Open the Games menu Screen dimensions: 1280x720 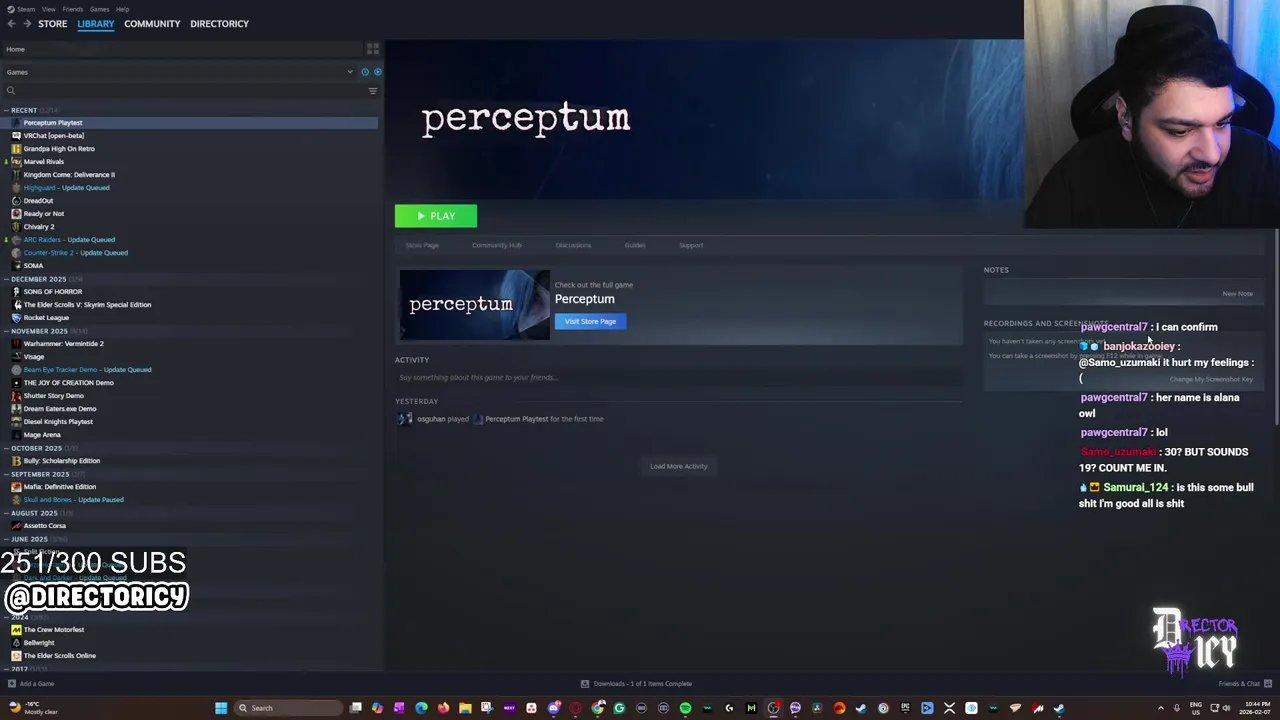tap(99, 9)
